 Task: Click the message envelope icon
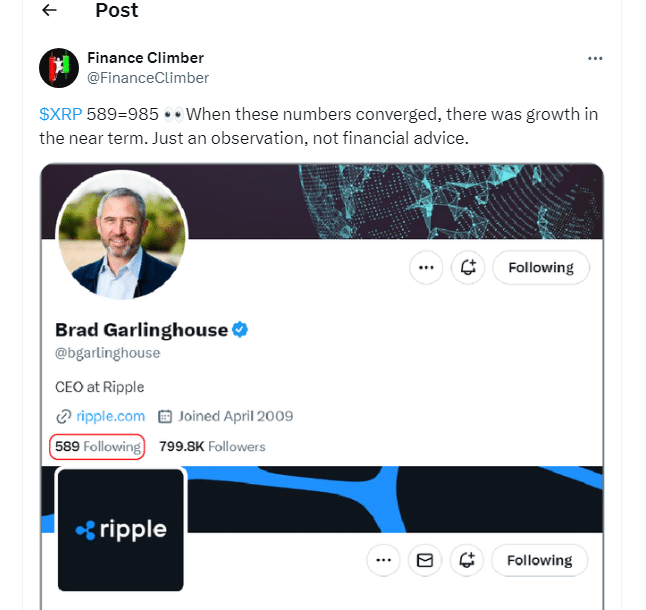coord(425,560)
